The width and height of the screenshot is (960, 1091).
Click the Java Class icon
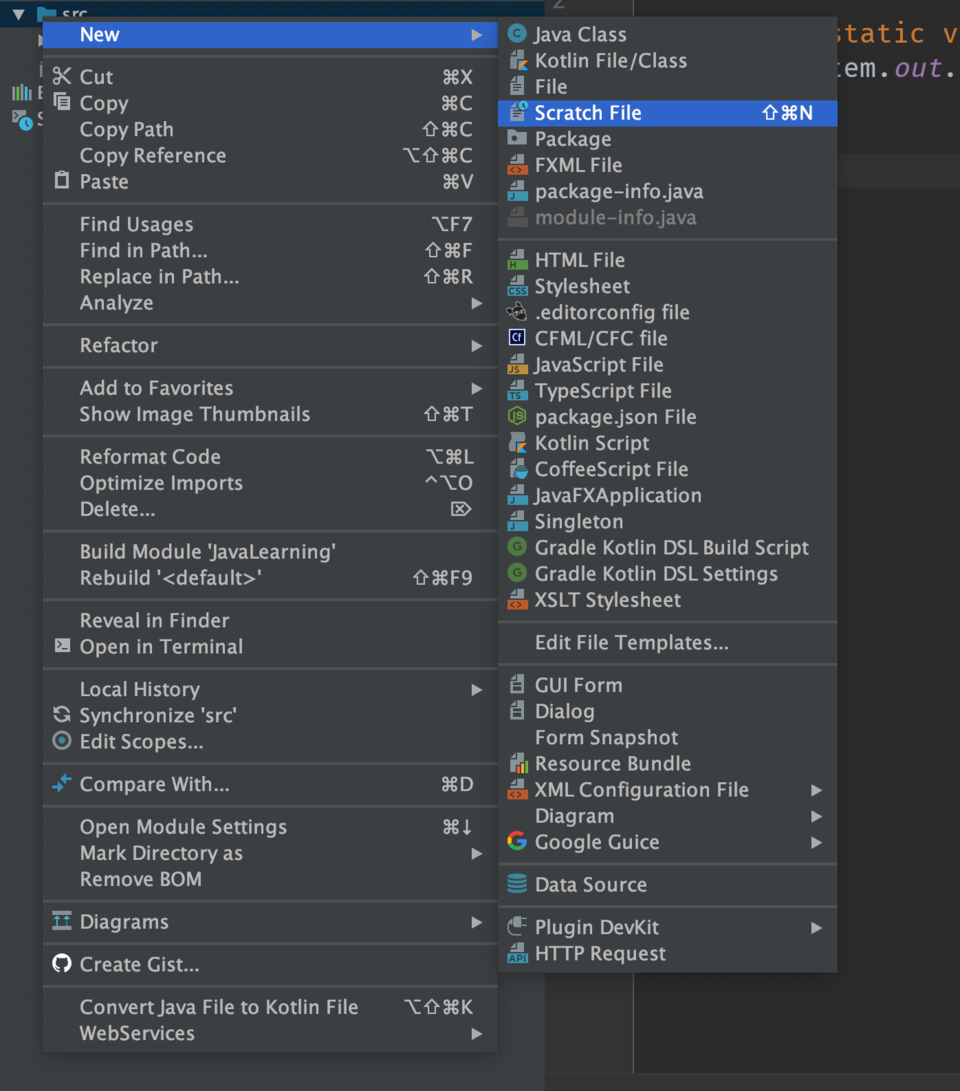(517, 35)
